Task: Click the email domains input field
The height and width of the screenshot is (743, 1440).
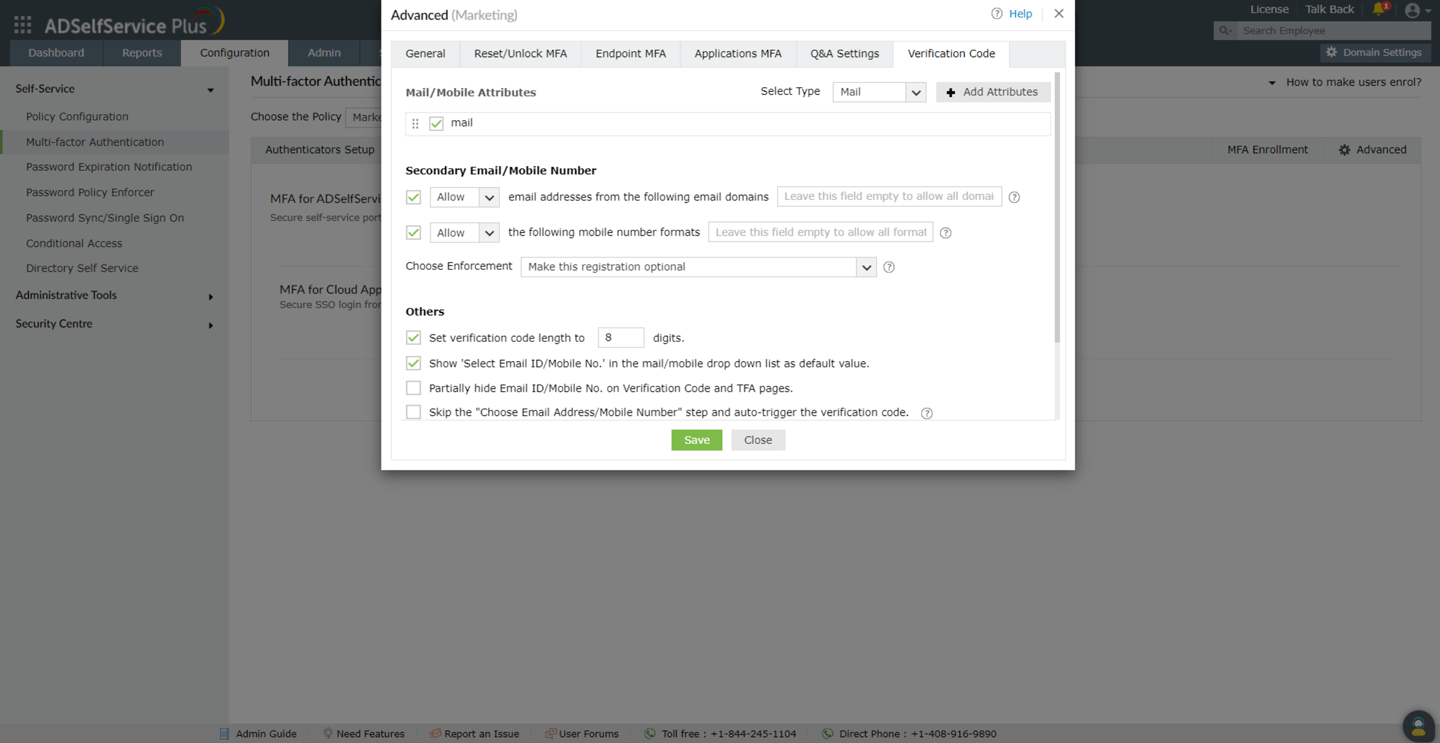Action: click(x=889, y=197)
